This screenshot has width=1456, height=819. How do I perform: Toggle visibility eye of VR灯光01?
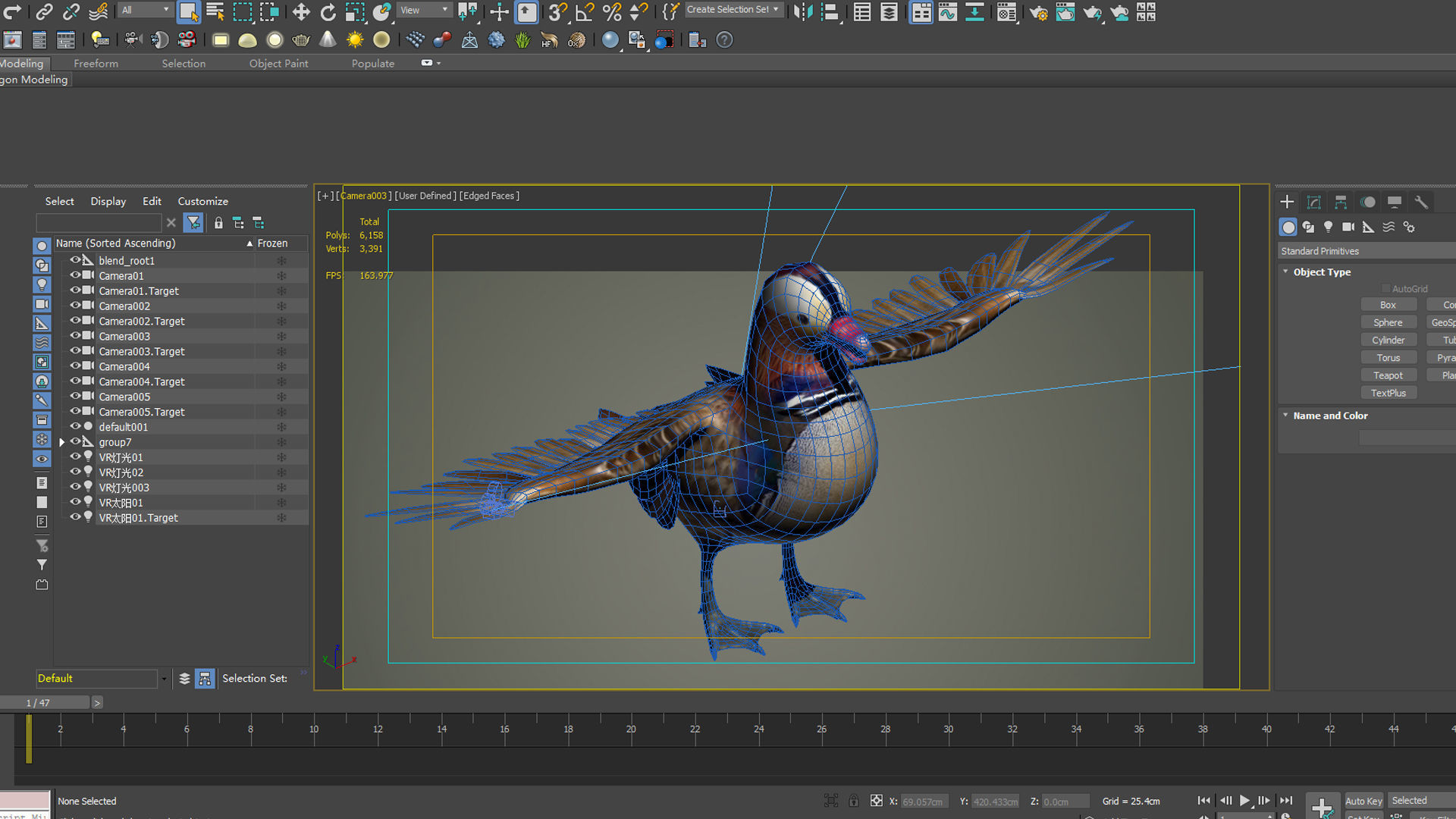pos(75,457)
